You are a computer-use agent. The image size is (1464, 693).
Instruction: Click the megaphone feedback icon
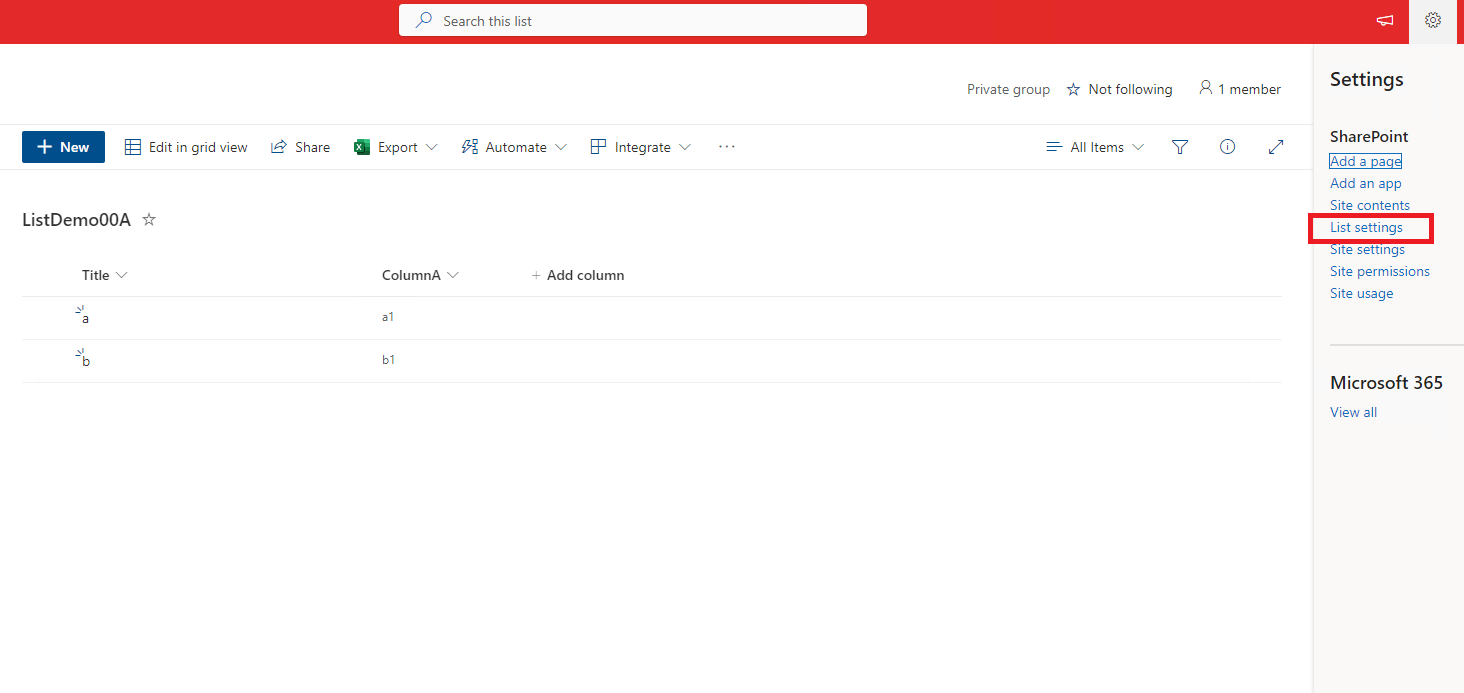point(1385,20)
